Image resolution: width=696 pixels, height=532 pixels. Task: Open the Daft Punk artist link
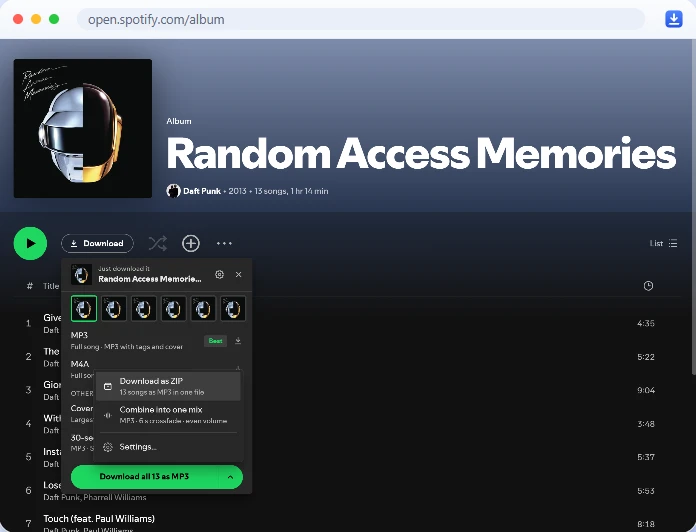(202, 191)
